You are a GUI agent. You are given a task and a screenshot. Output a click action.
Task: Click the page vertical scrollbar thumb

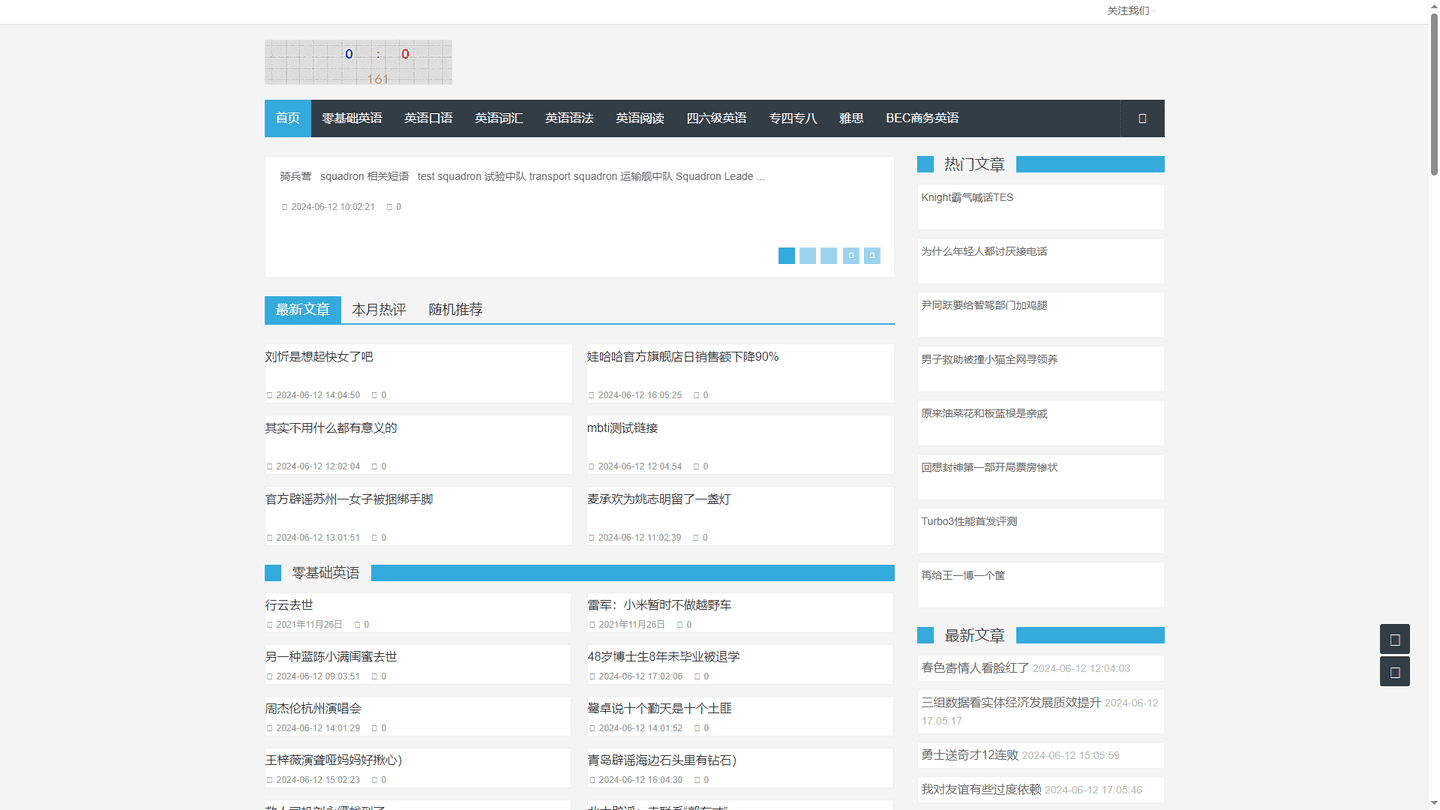tap(1434, 93)
